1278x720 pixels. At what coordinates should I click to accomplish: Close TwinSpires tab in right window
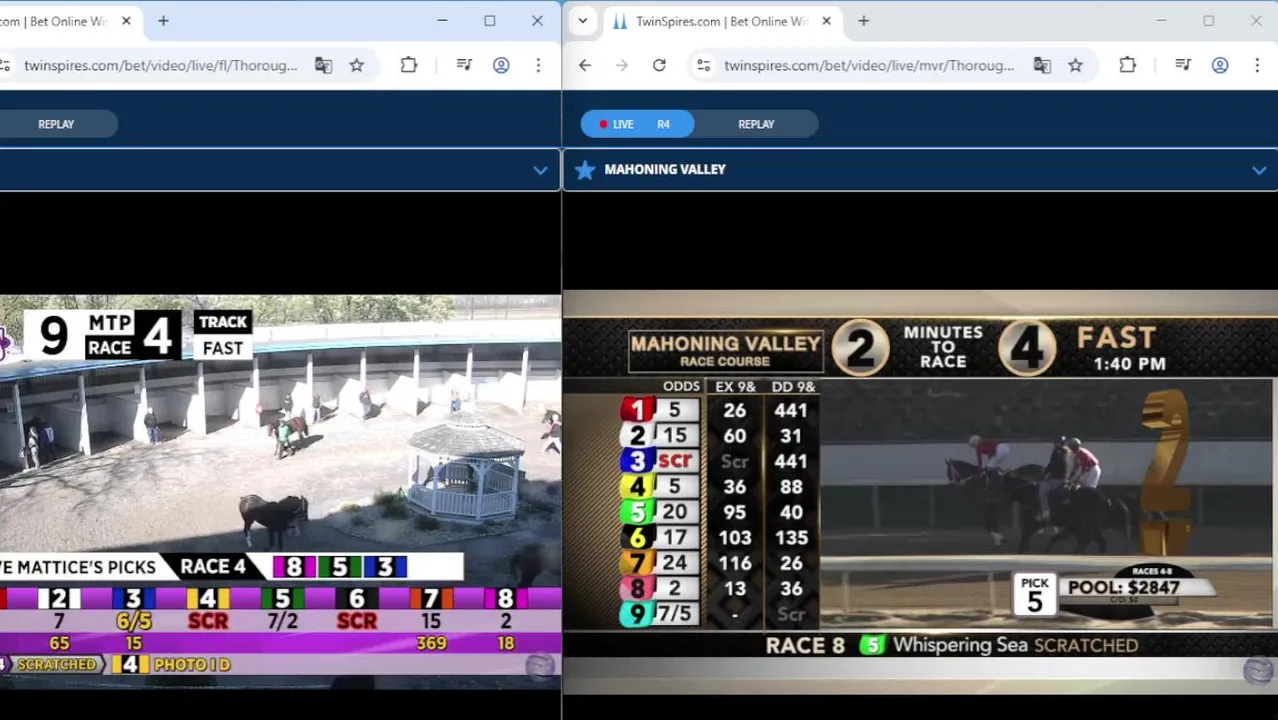click(x=826, y=21)
